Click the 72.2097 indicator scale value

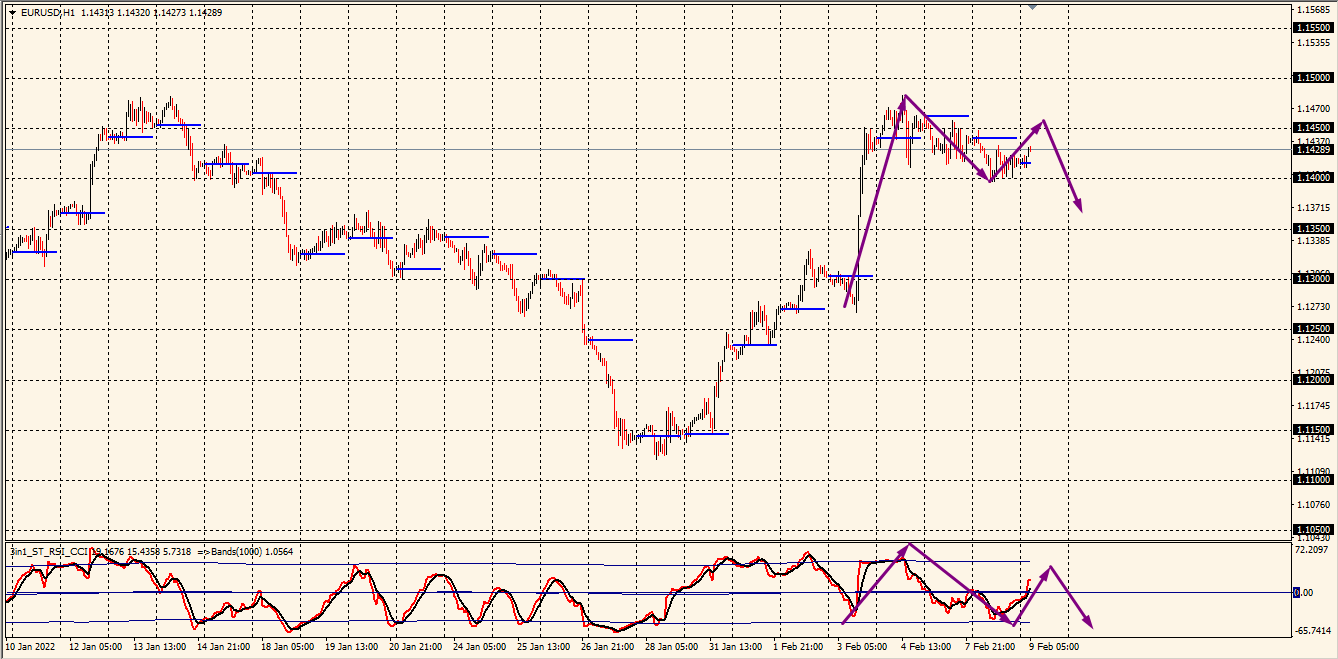coord(1312,551)
